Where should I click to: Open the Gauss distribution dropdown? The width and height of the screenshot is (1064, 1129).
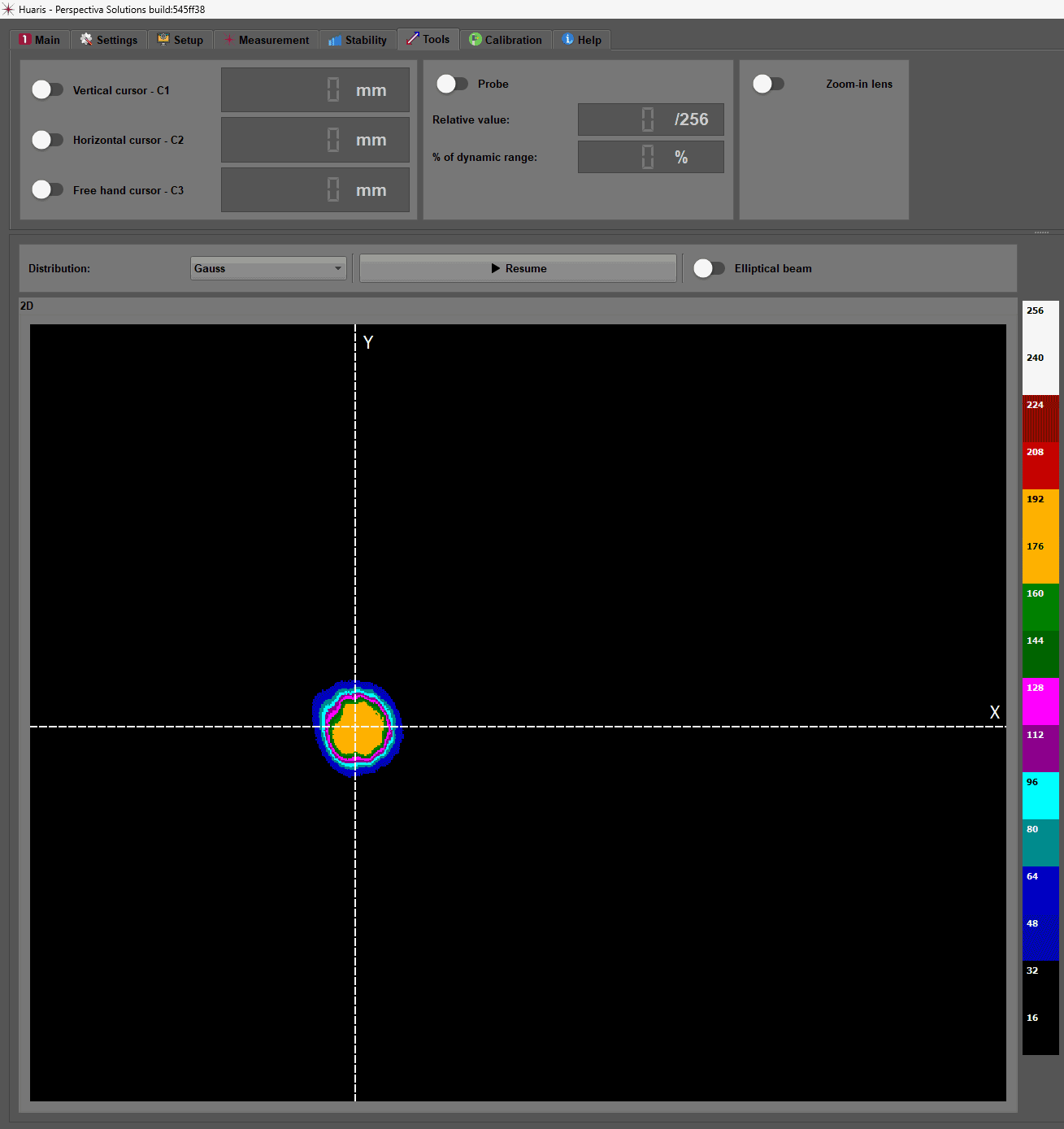(x=268, y=268)
